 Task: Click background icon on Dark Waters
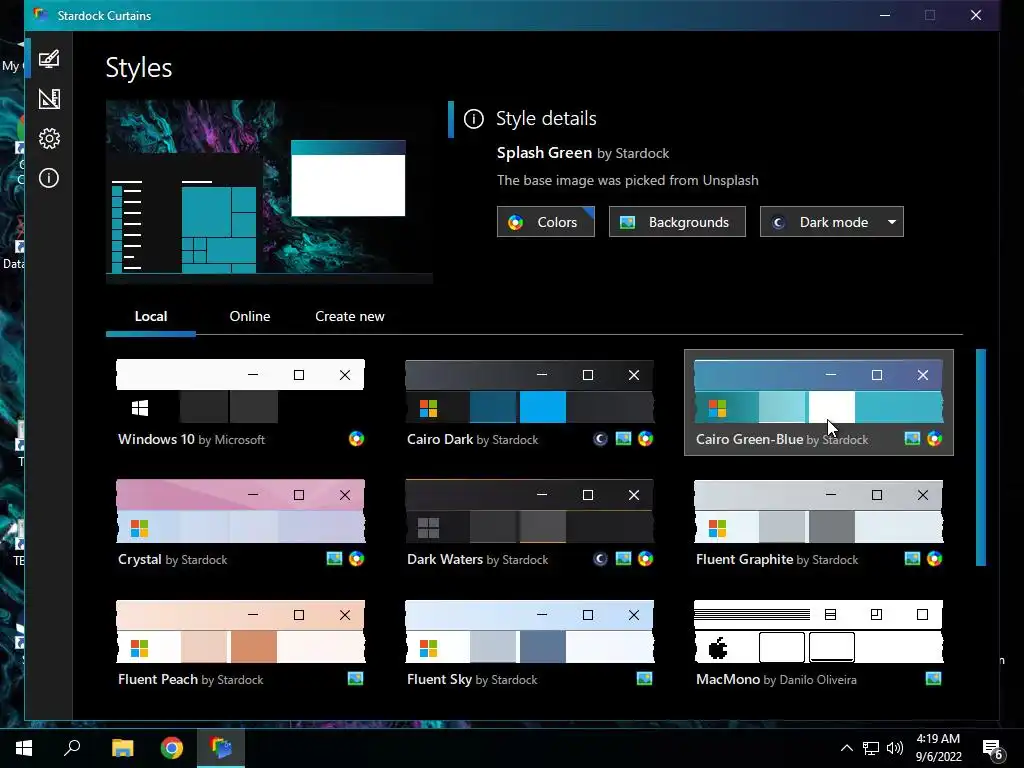tap(623, 558)
